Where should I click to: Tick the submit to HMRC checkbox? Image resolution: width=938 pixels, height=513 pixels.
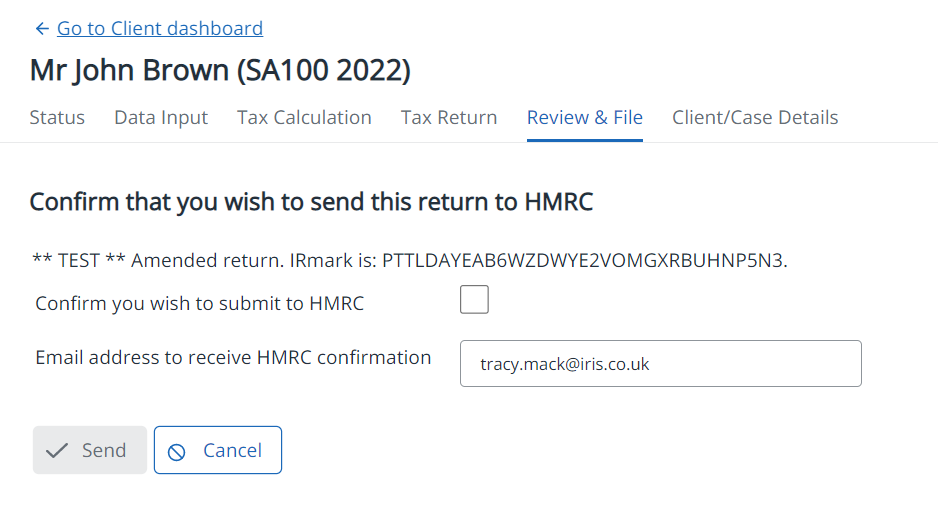point(474,299)
